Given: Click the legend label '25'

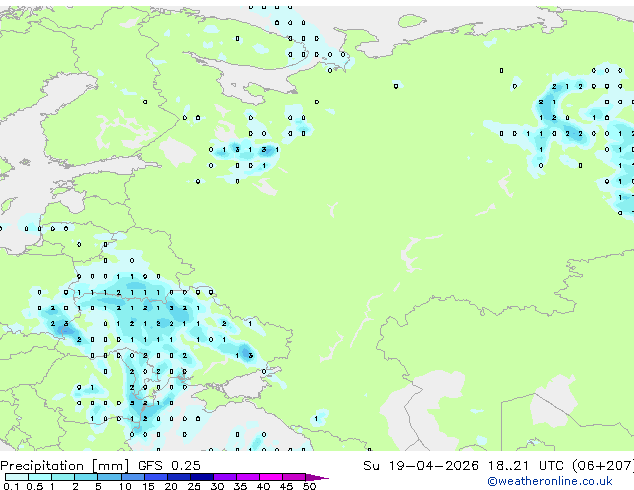Looking at the screenshot, I should [194, 486].
